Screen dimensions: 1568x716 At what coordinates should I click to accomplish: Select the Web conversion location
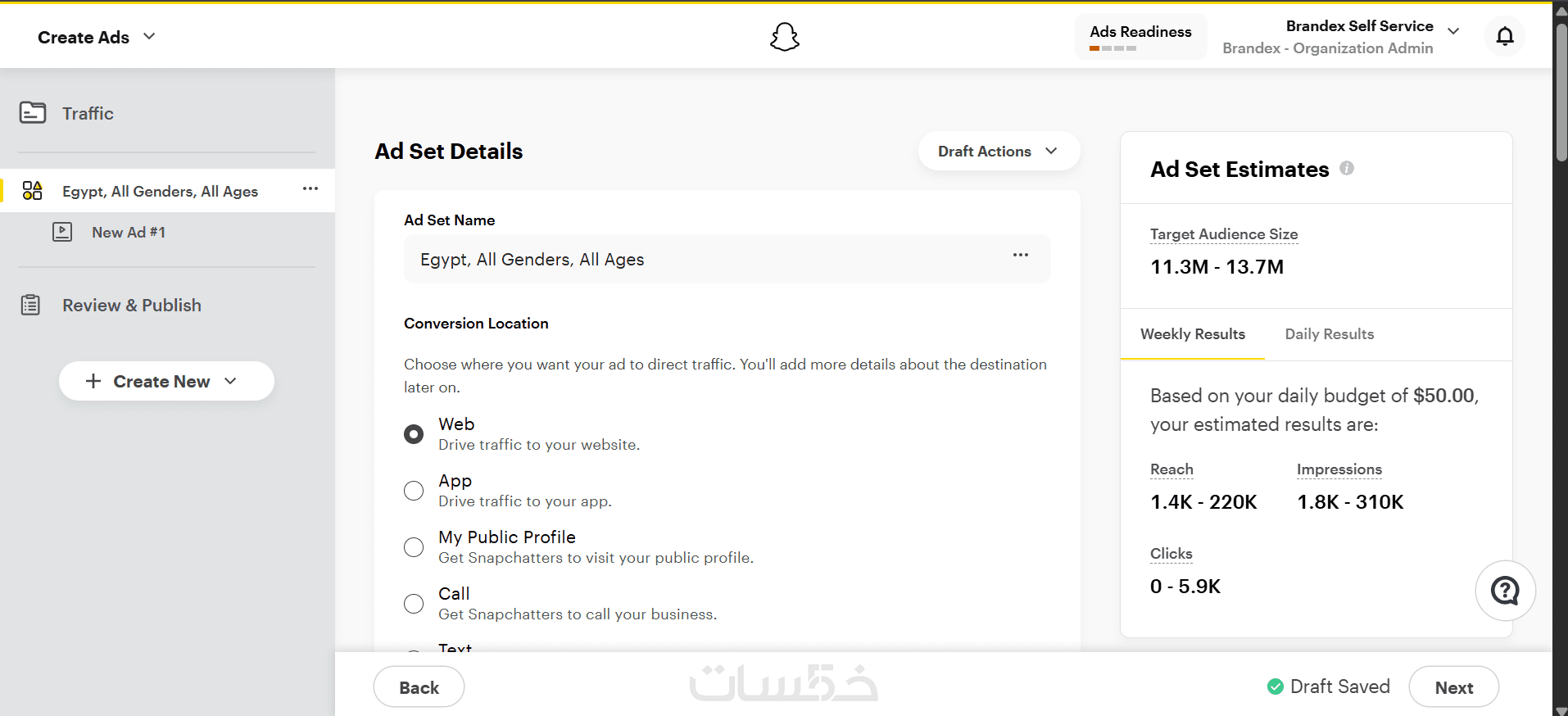tap(414, 434)
